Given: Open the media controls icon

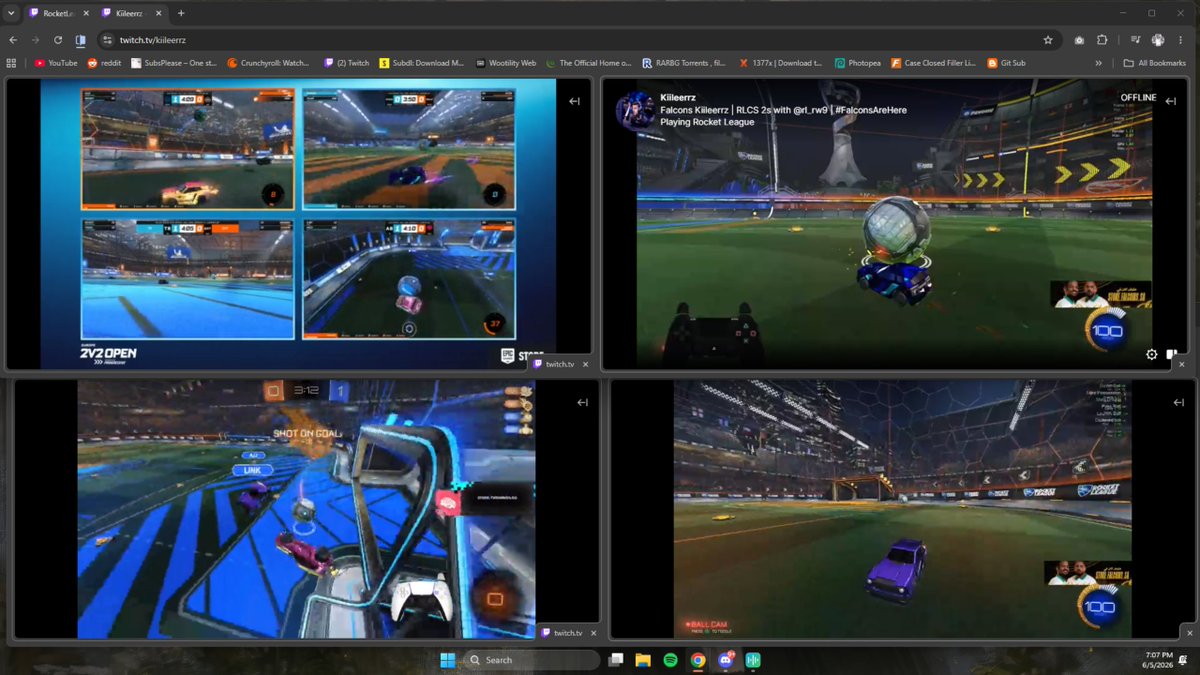Looking at the screenshot, I should (1135, 40).
